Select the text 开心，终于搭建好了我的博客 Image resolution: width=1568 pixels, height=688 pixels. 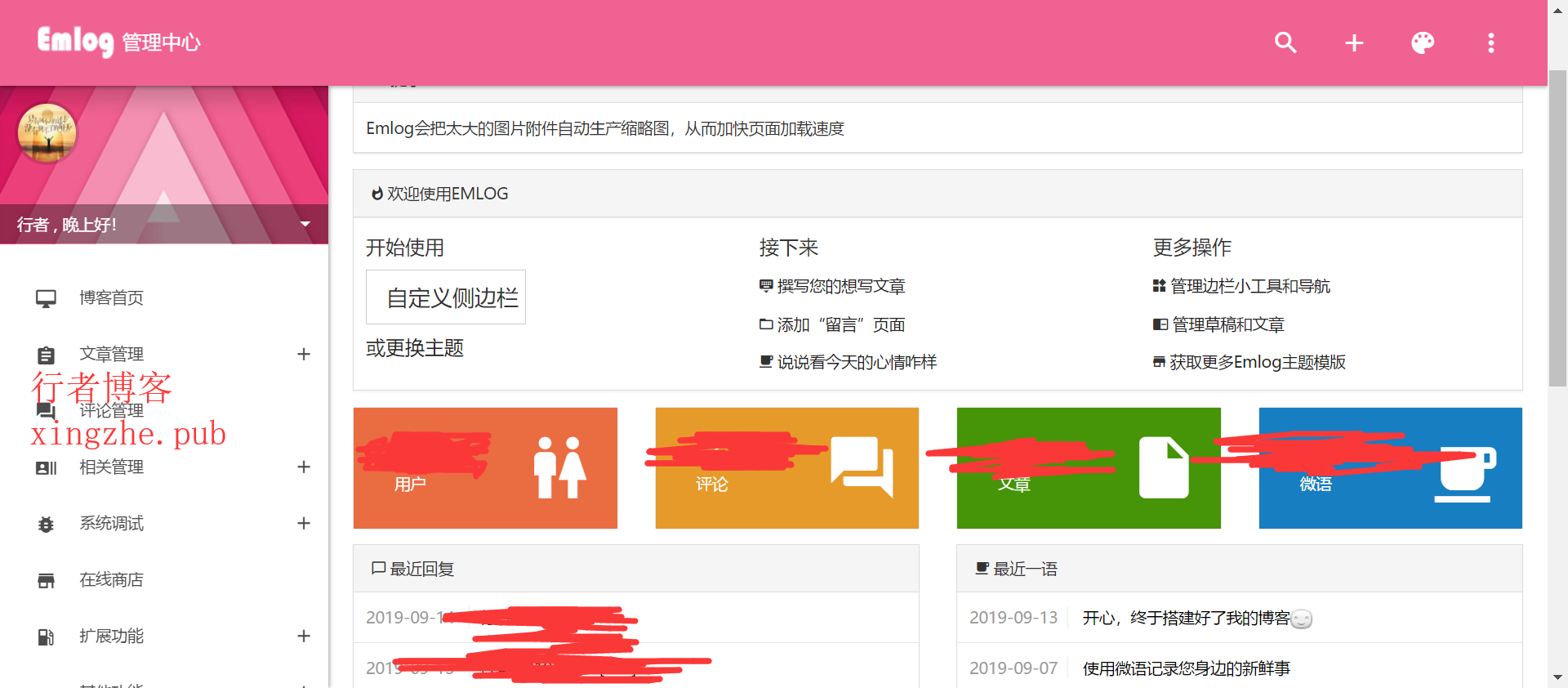(x=1187, y=618)
